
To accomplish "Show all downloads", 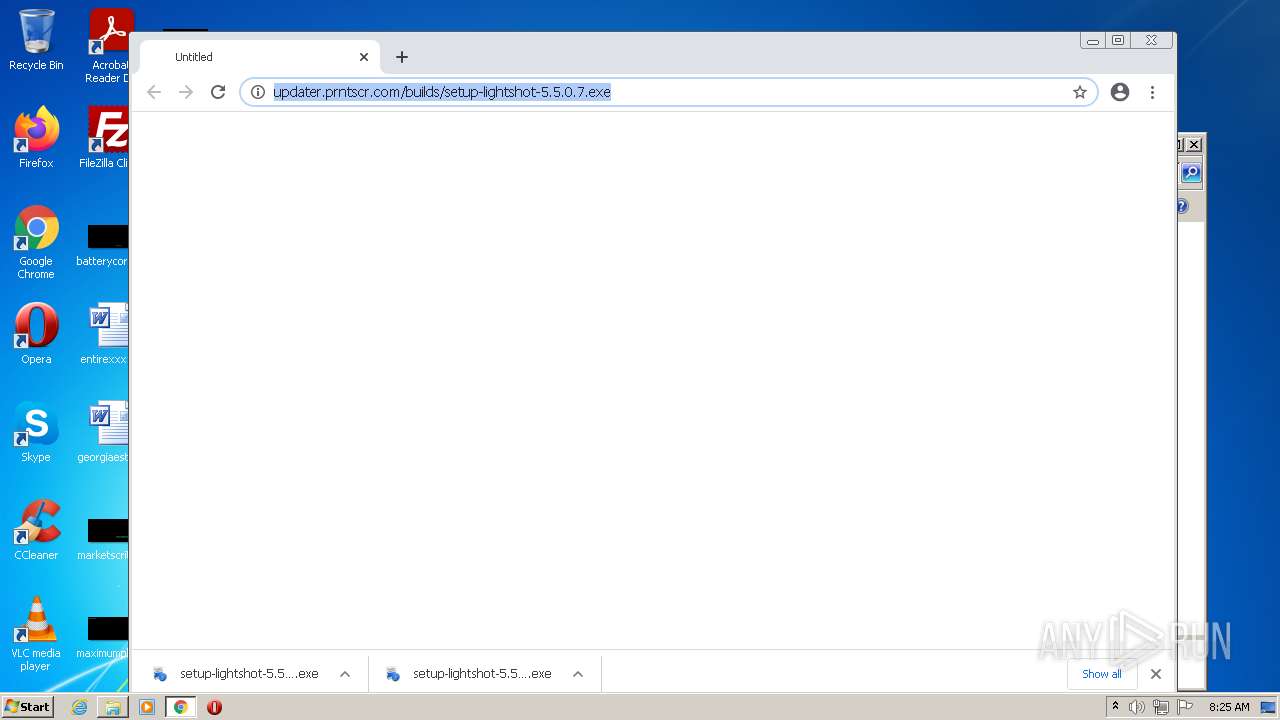I will click(x=1102, y=674).
